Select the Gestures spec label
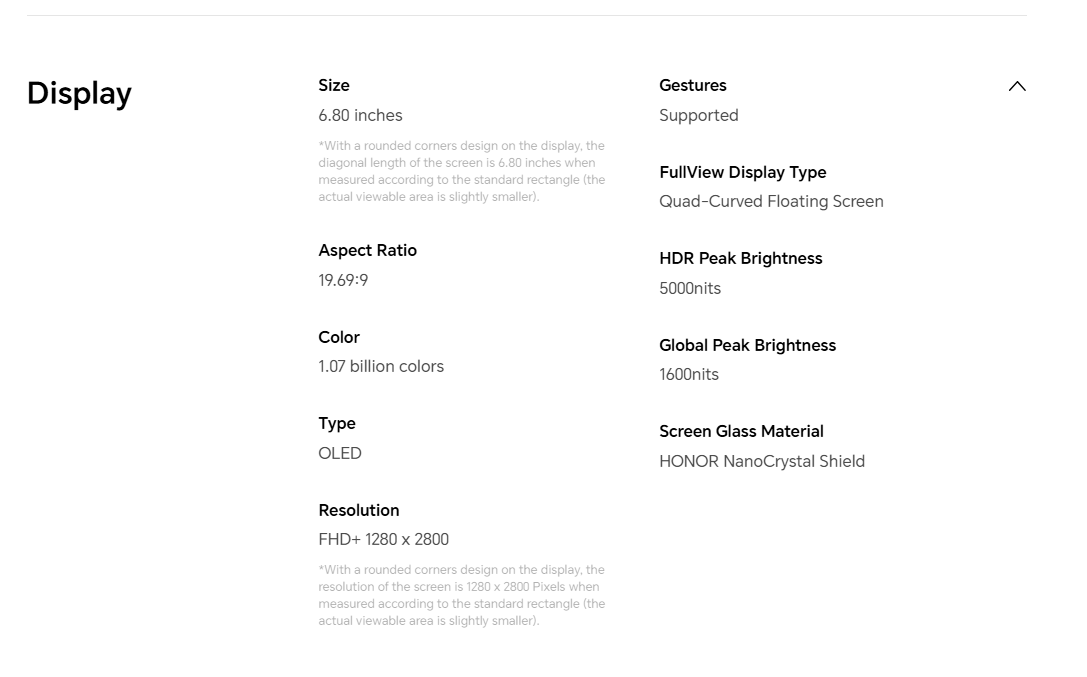 693,85
